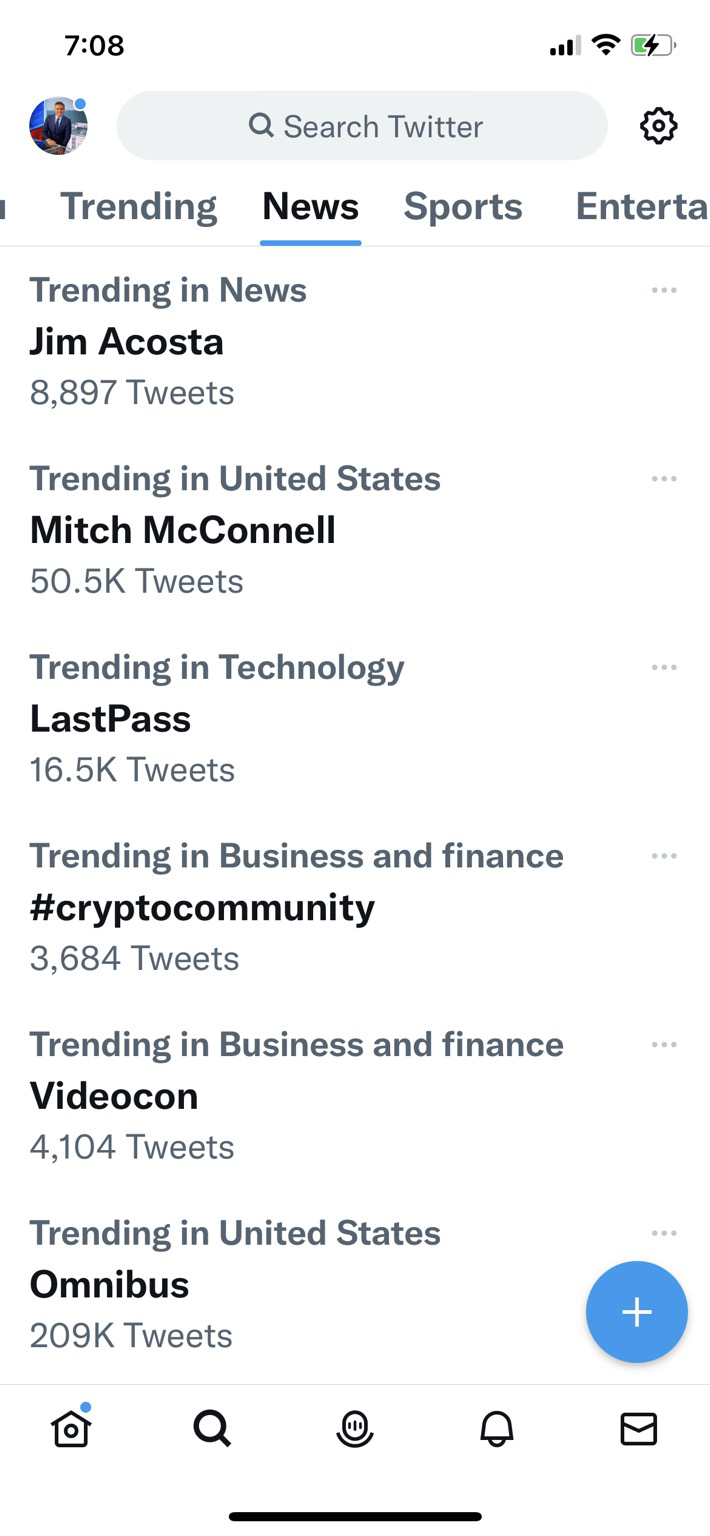Open more options for Jim Acosta trend

(x=664, y=291)
